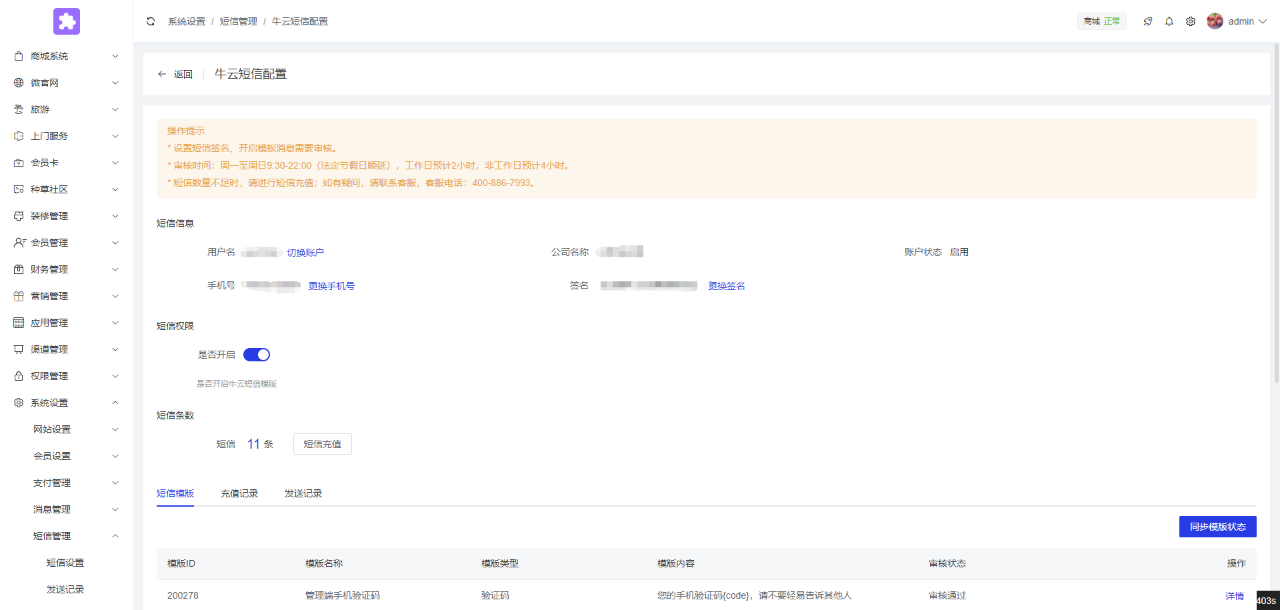This screenshot has width=1280, height=610.
Task: Disable the 是否开启 SMS permission switch
Action: (257, 354)
